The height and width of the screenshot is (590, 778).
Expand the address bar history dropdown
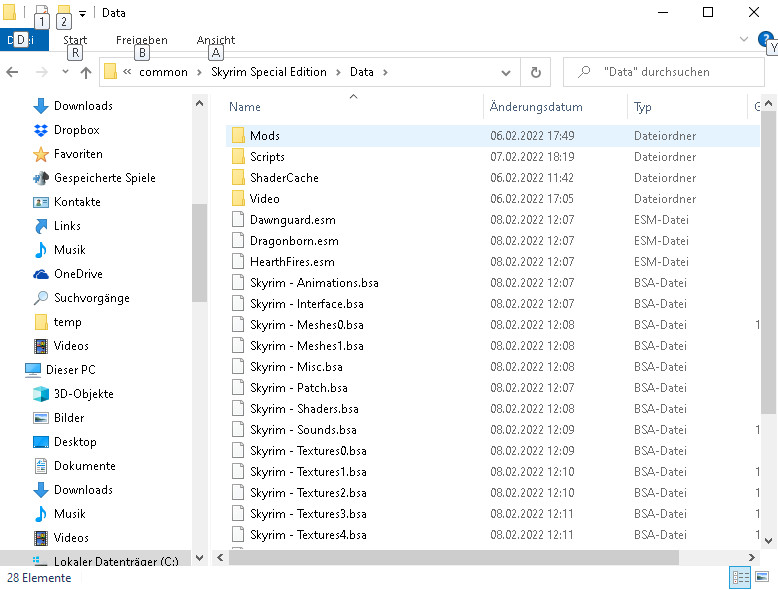(x=506, y=72)
